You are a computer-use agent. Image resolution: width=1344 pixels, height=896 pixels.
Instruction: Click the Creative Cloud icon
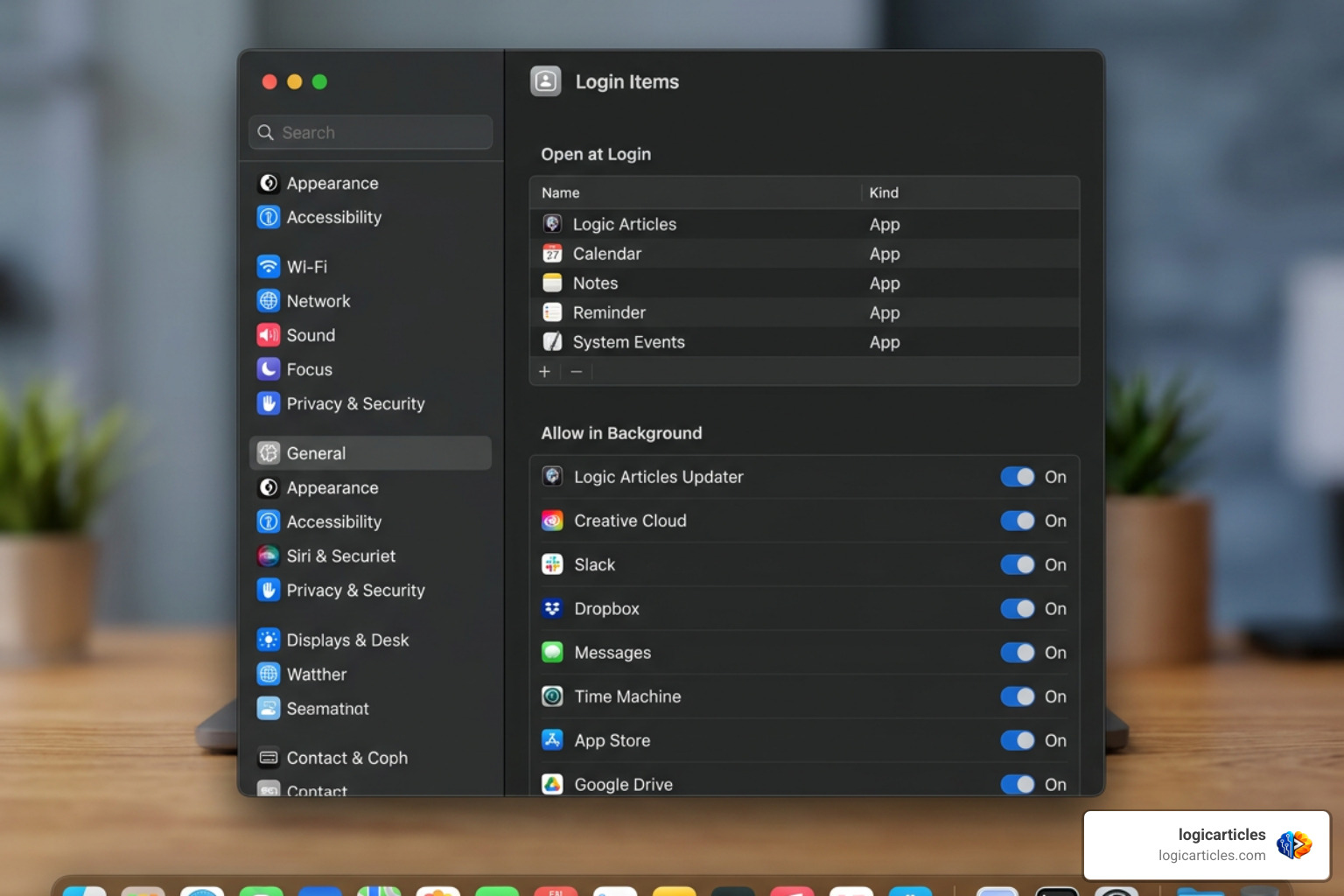pos(552,521)
